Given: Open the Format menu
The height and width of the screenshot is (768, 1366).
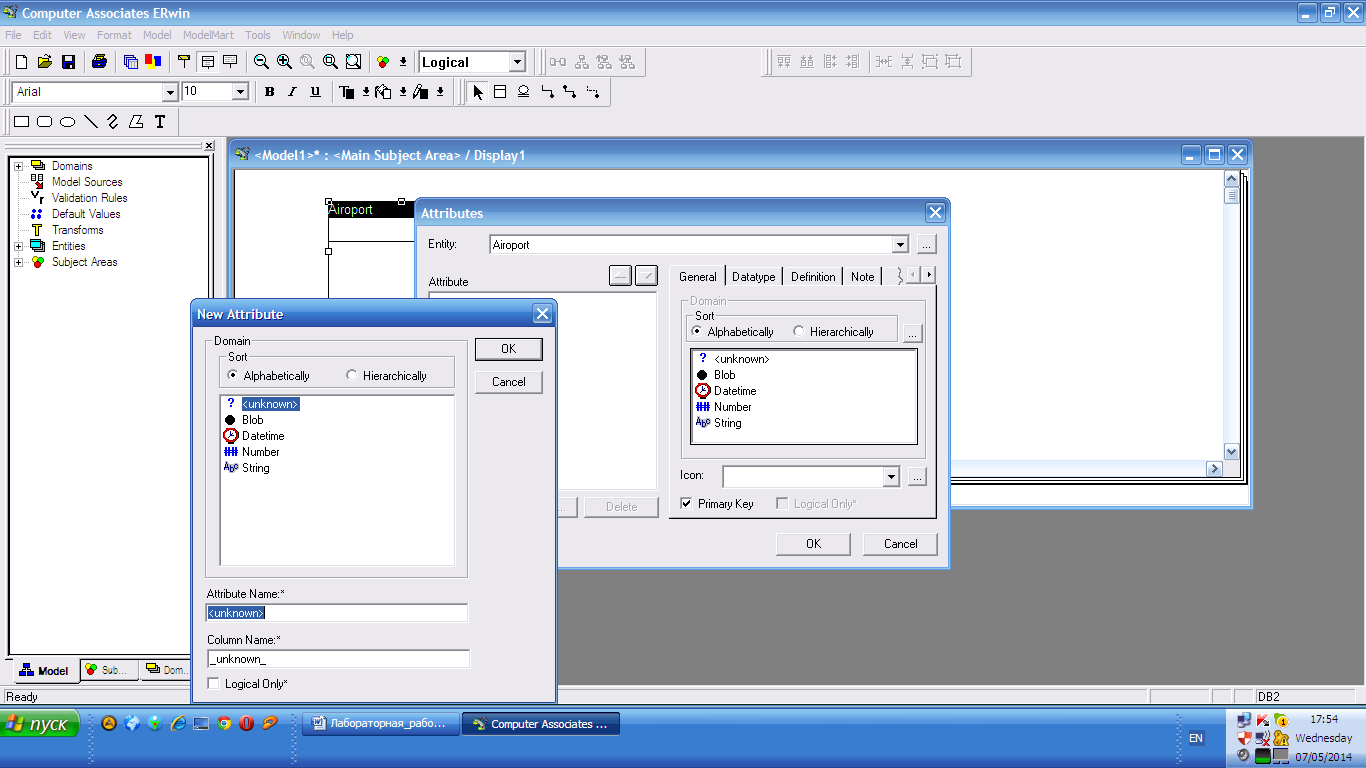Looking at the screenshot, I should [114, 35].
